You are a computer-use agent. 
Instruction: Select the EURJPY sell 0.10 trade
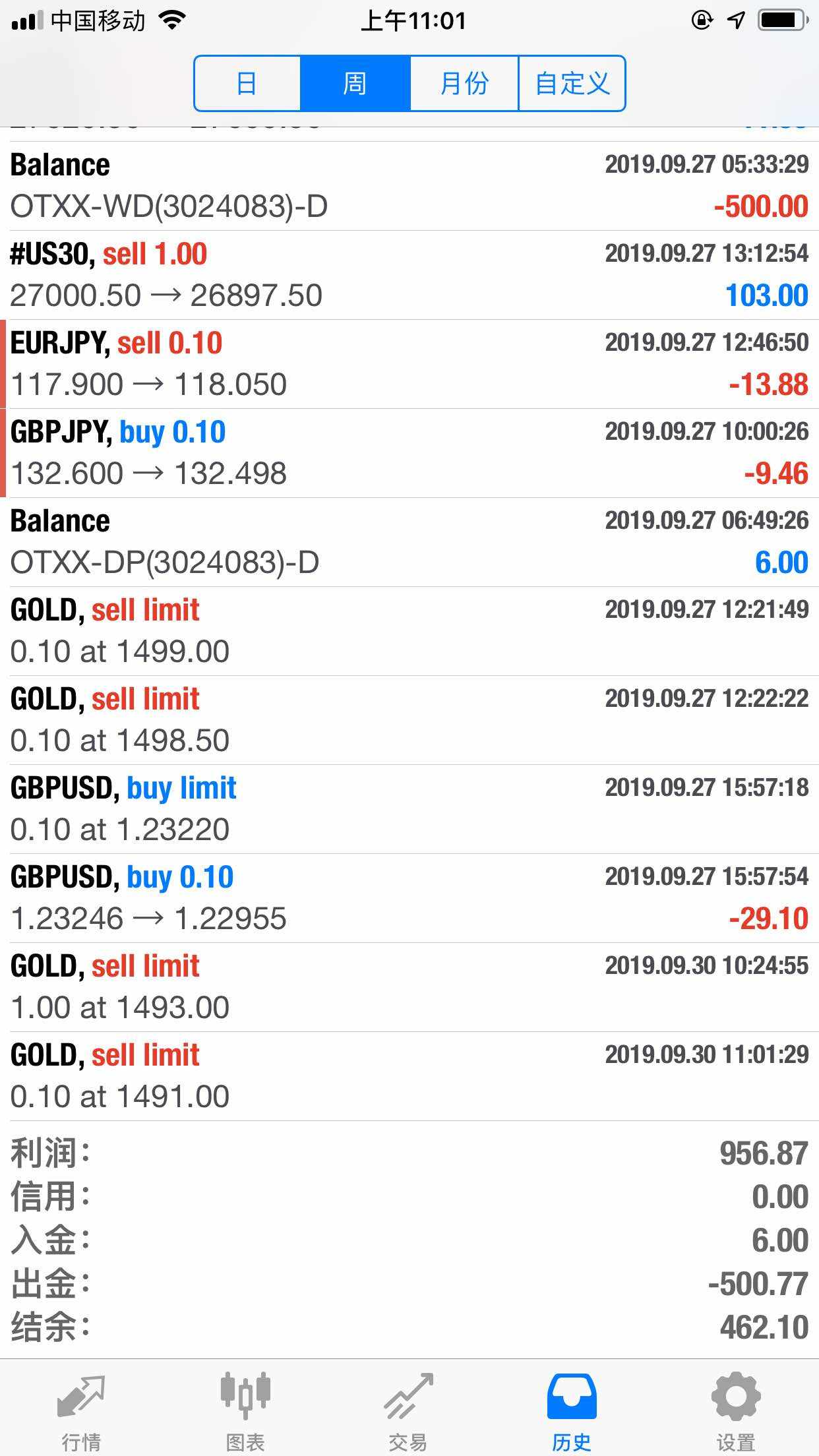(x=409, y=364)
